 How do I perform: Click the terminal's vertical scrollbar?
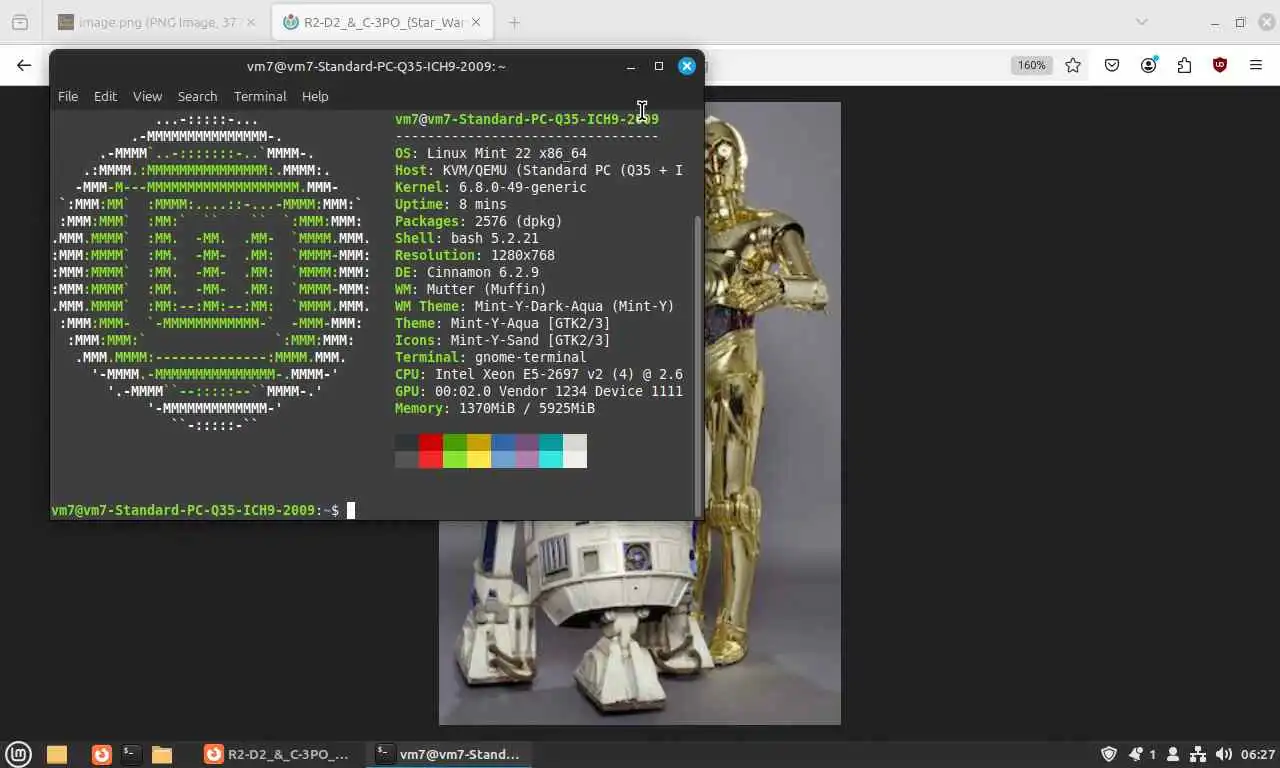coord(698,365)
